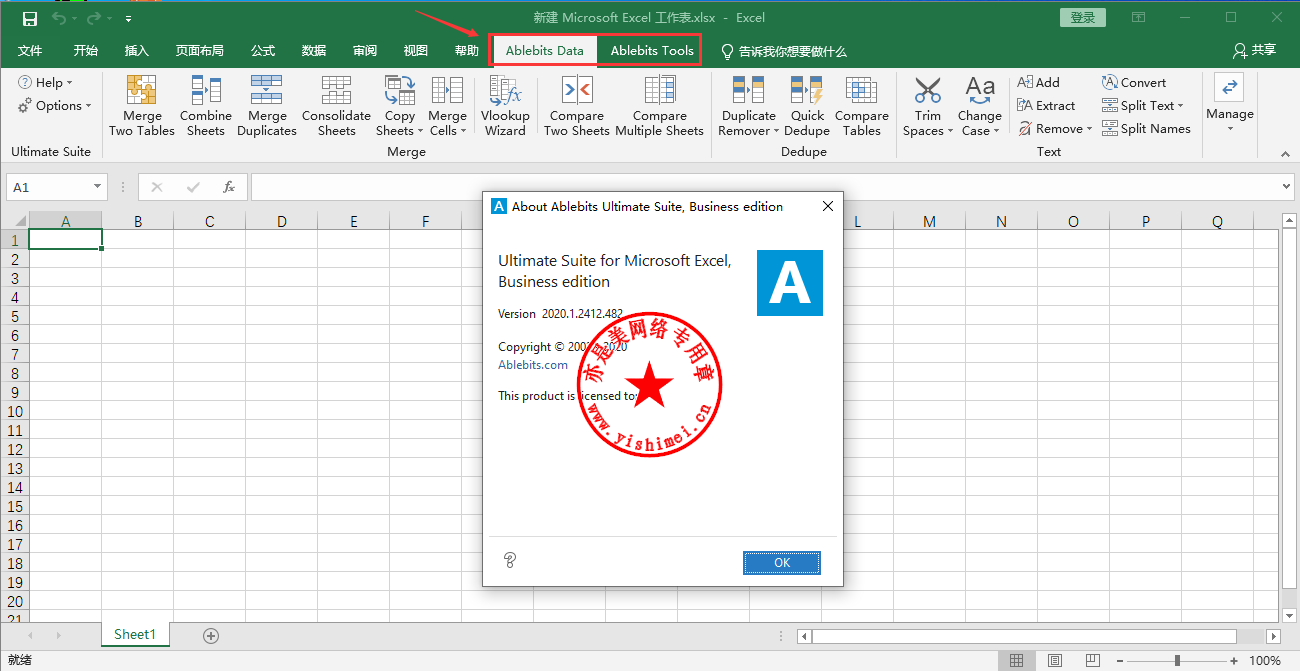Image resolution: width=1300 pixels, height=671 pixels.
Task: Switch to Page Layout view in status bar
Action: click(x=1055, y=660)
